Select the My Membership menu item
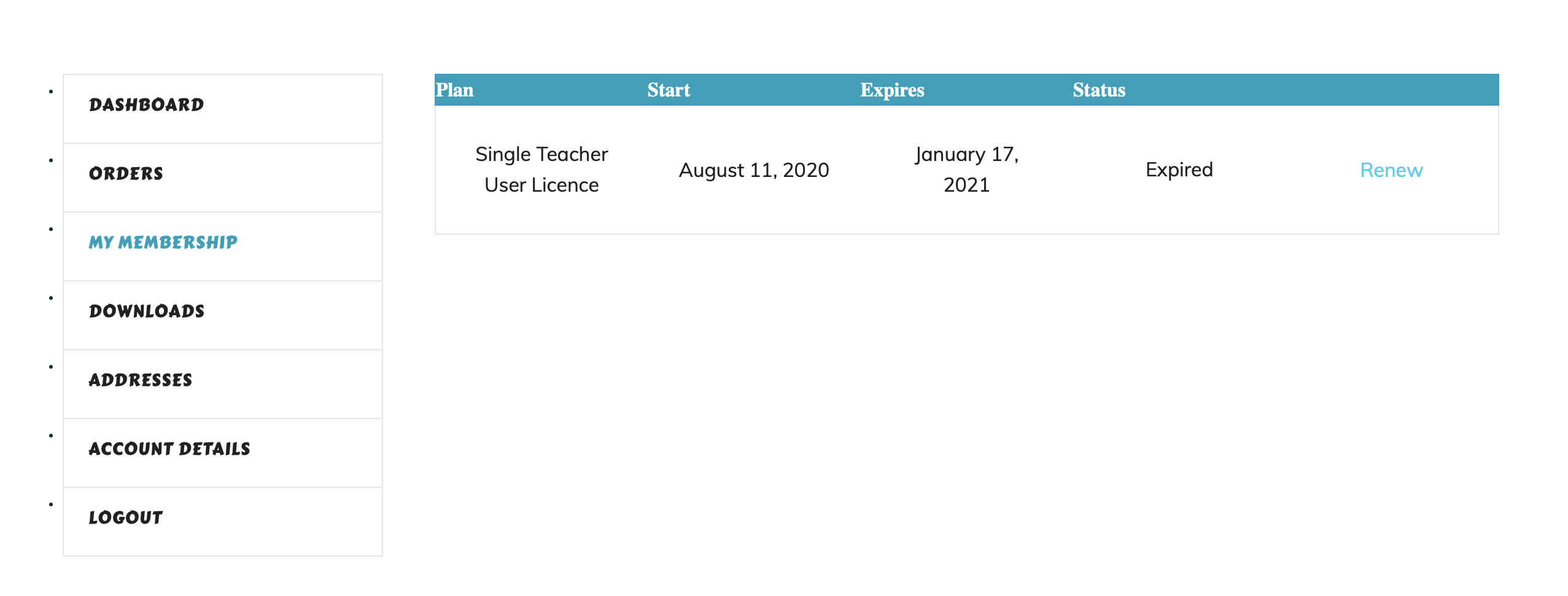Screen dimensions: 1568x596 click(163, 243)
